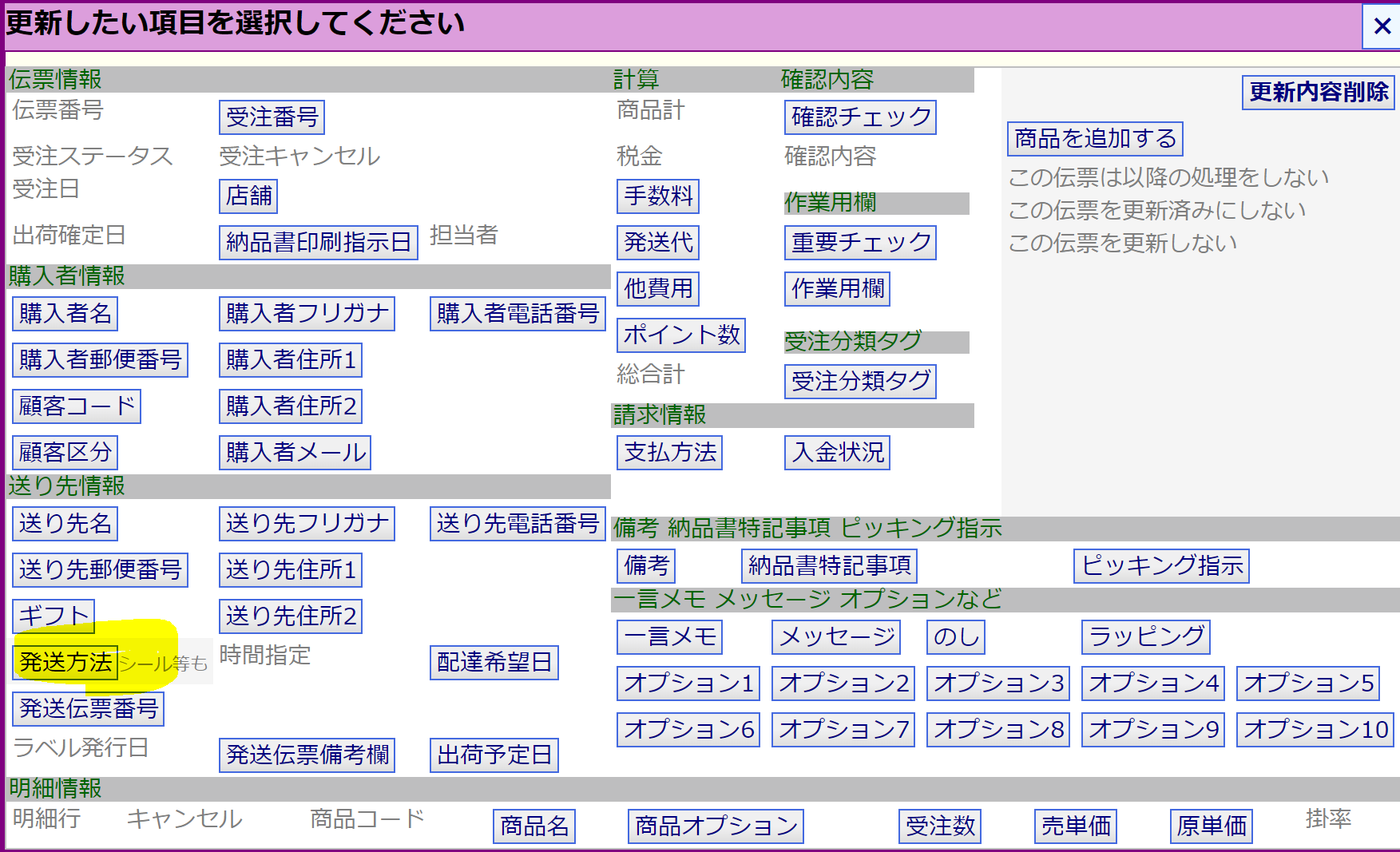The height and width of the screenshot is (852, 1400).
Task: Select the 受注番号 field button
Action: click(272, 117)
